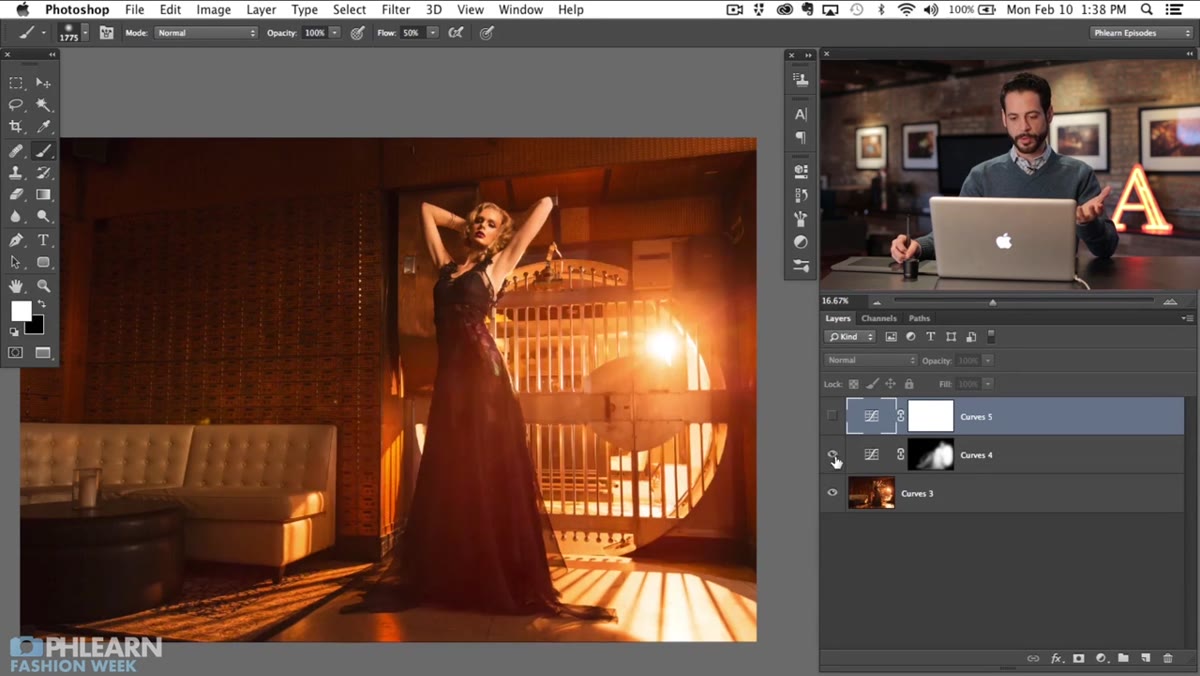Select the Rectangular Marquee tool

click(x=16, y=83)
